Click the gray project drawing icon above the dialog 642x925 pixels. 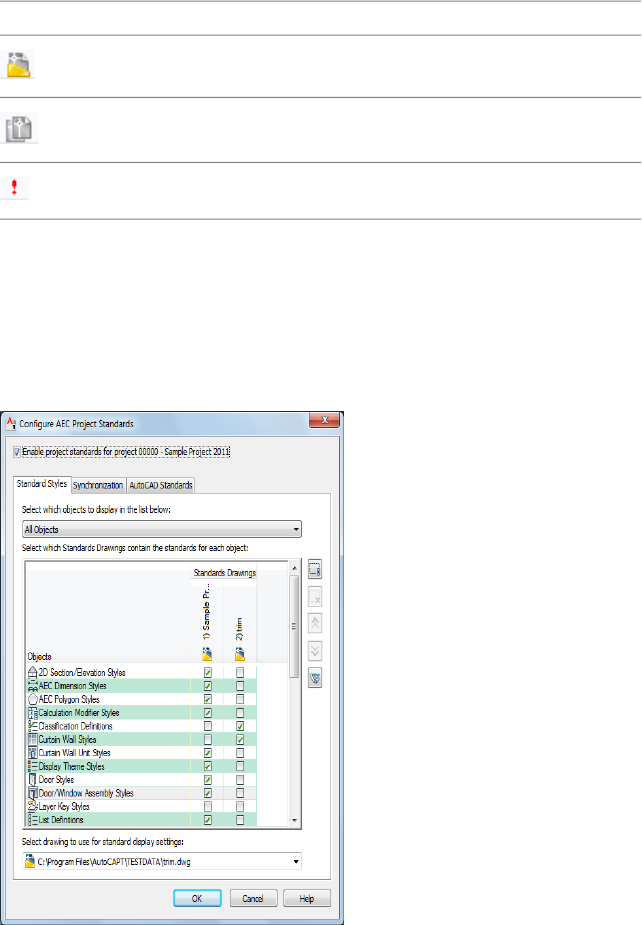[19, 128]
